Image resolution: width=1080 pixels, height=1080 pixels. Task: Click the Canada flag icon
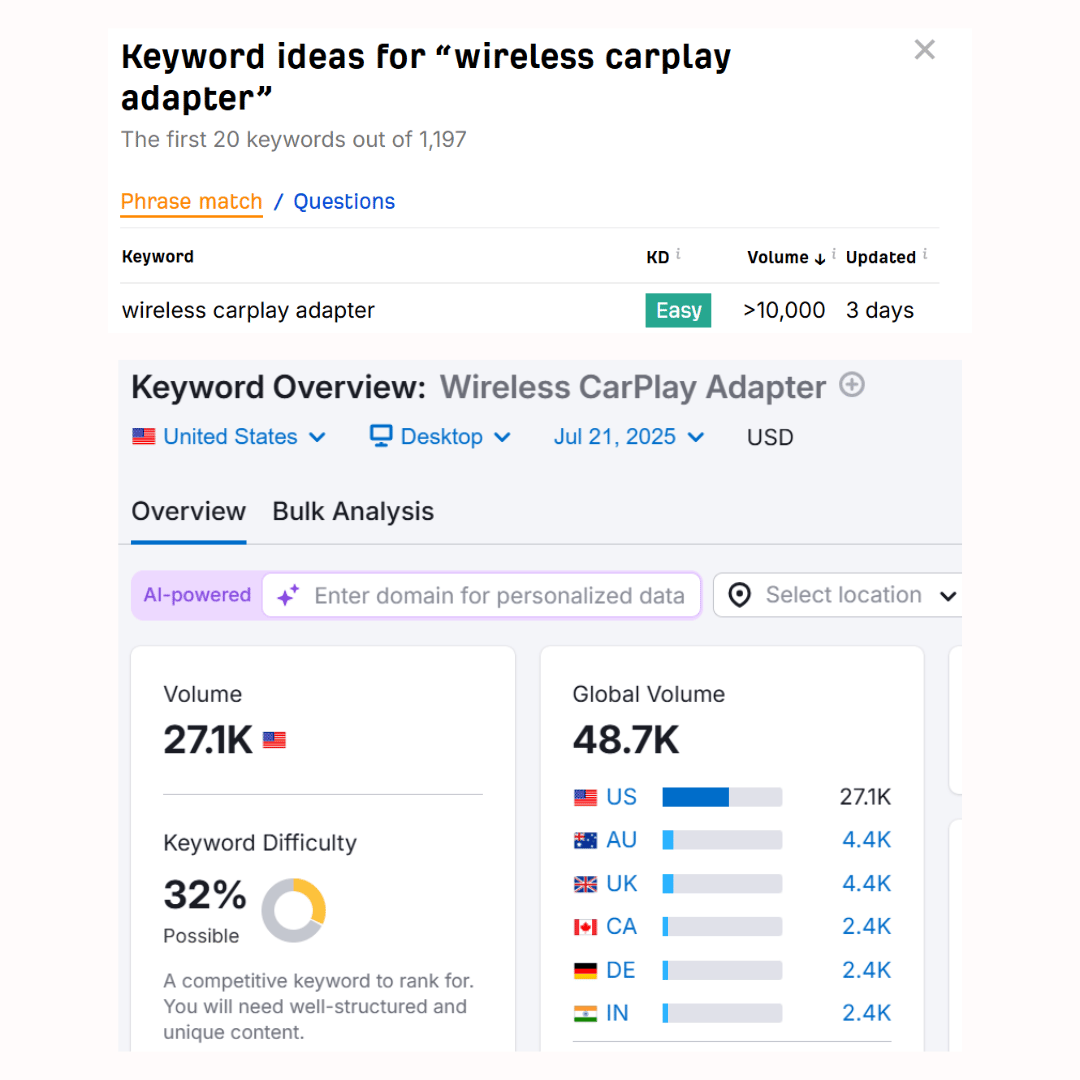(x=585, y=927)
